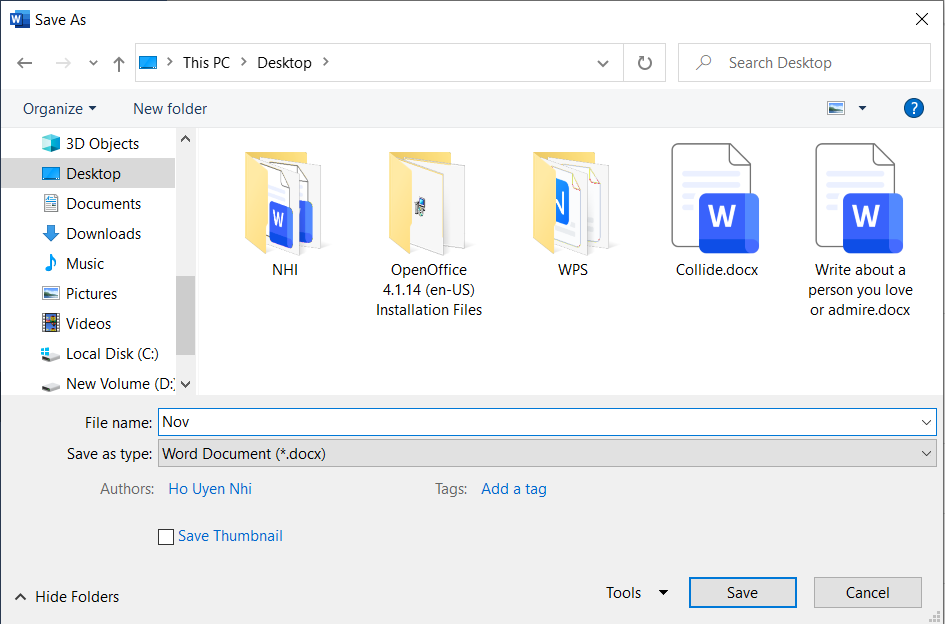Add a tag to the document
Screen dimensions: 945x624
point(513,488)
